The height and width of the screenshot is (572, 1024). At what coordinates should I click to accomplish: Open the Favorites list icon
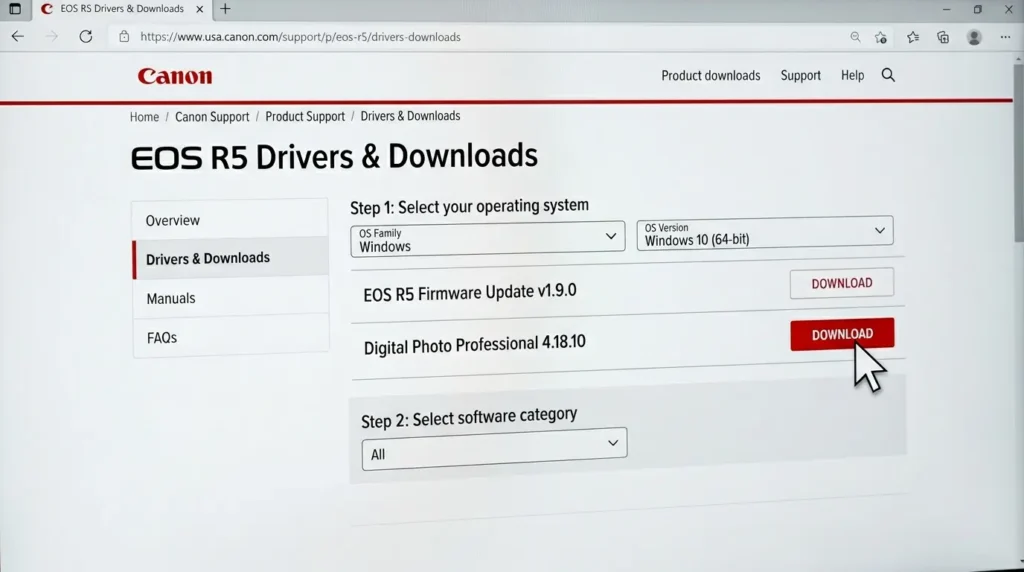pyautogui.click(x=913, y=37)
